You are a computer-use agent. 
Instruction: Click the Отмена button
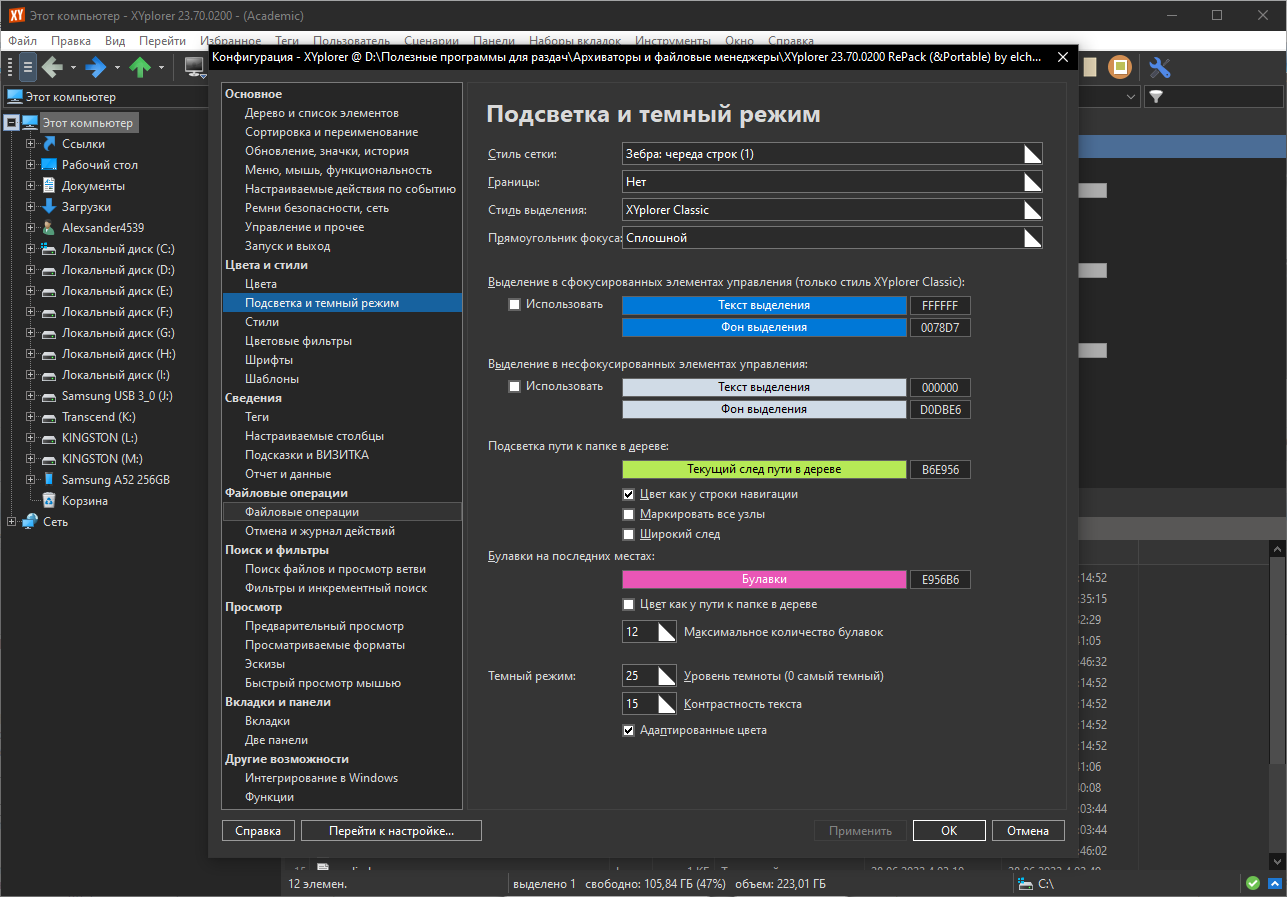coord(1028,831)
